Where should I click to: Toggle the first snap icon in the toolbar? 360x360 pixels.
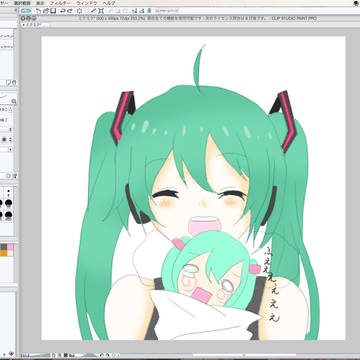pyautogui.click(x=134, y=11)
